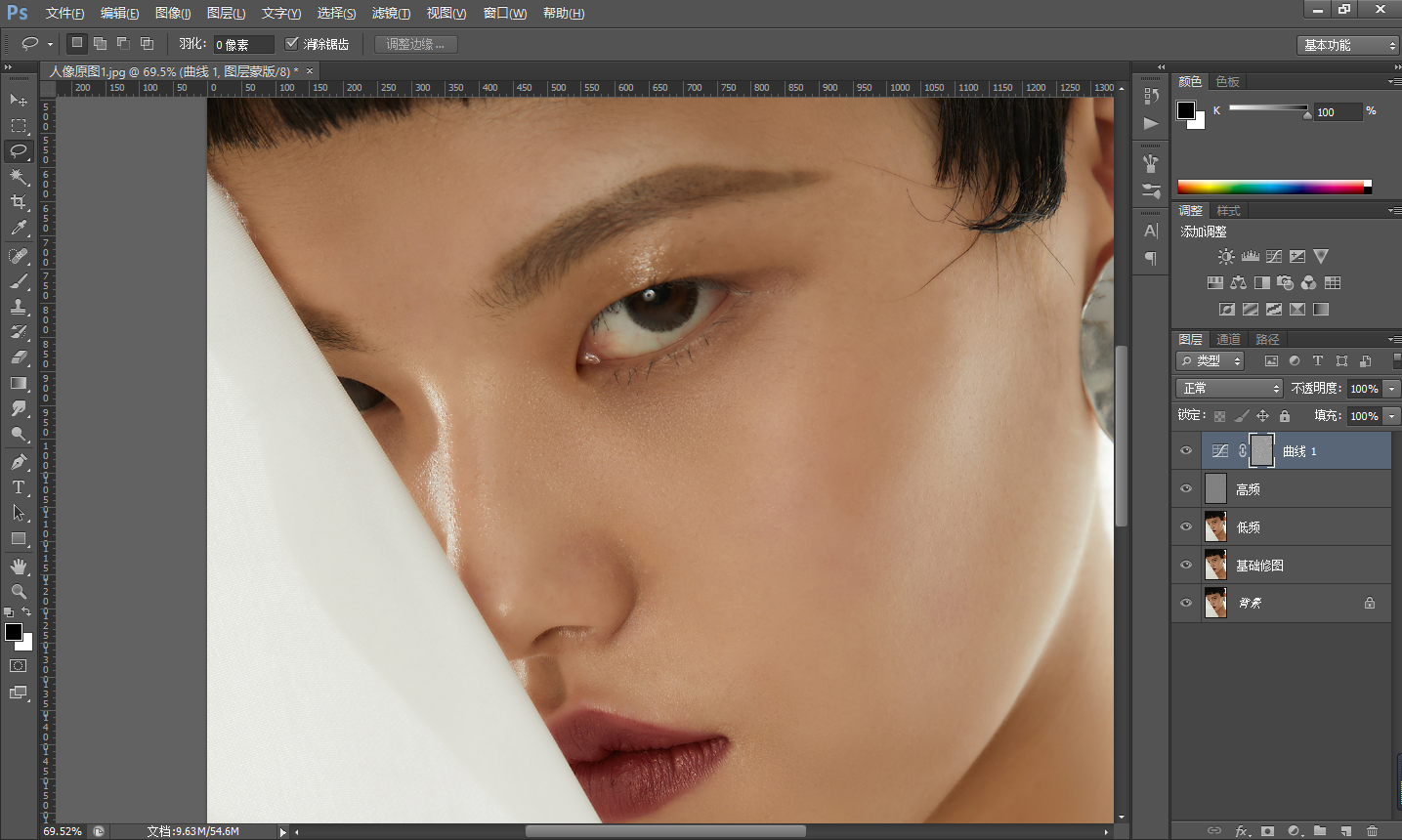This screenshot has height=840, width=1402.
Task: Click the feather (羽化) input field
Action: 243,44
